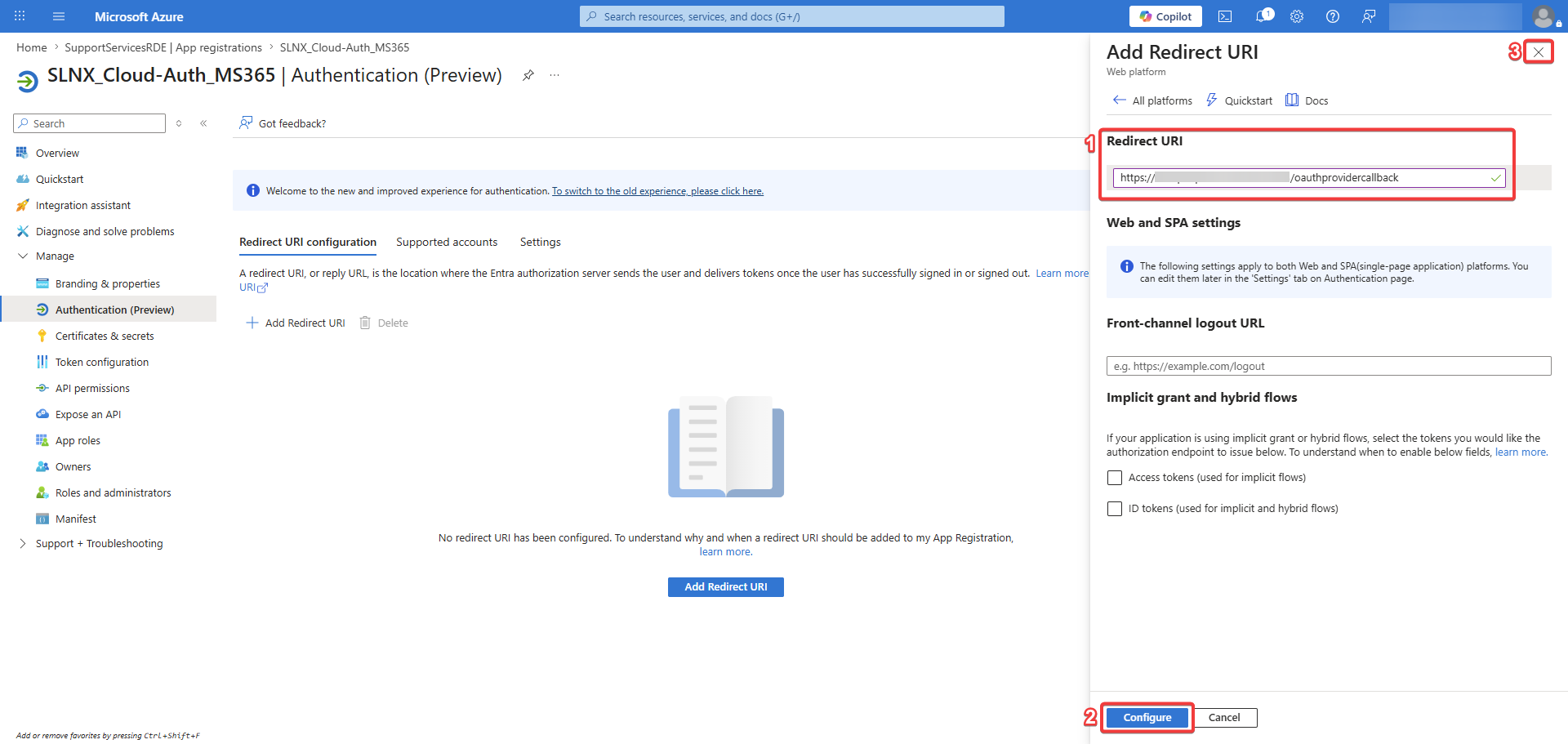The image size is (1568, 744).
Task: Click the global search resources box
Action: click(792, 16)
